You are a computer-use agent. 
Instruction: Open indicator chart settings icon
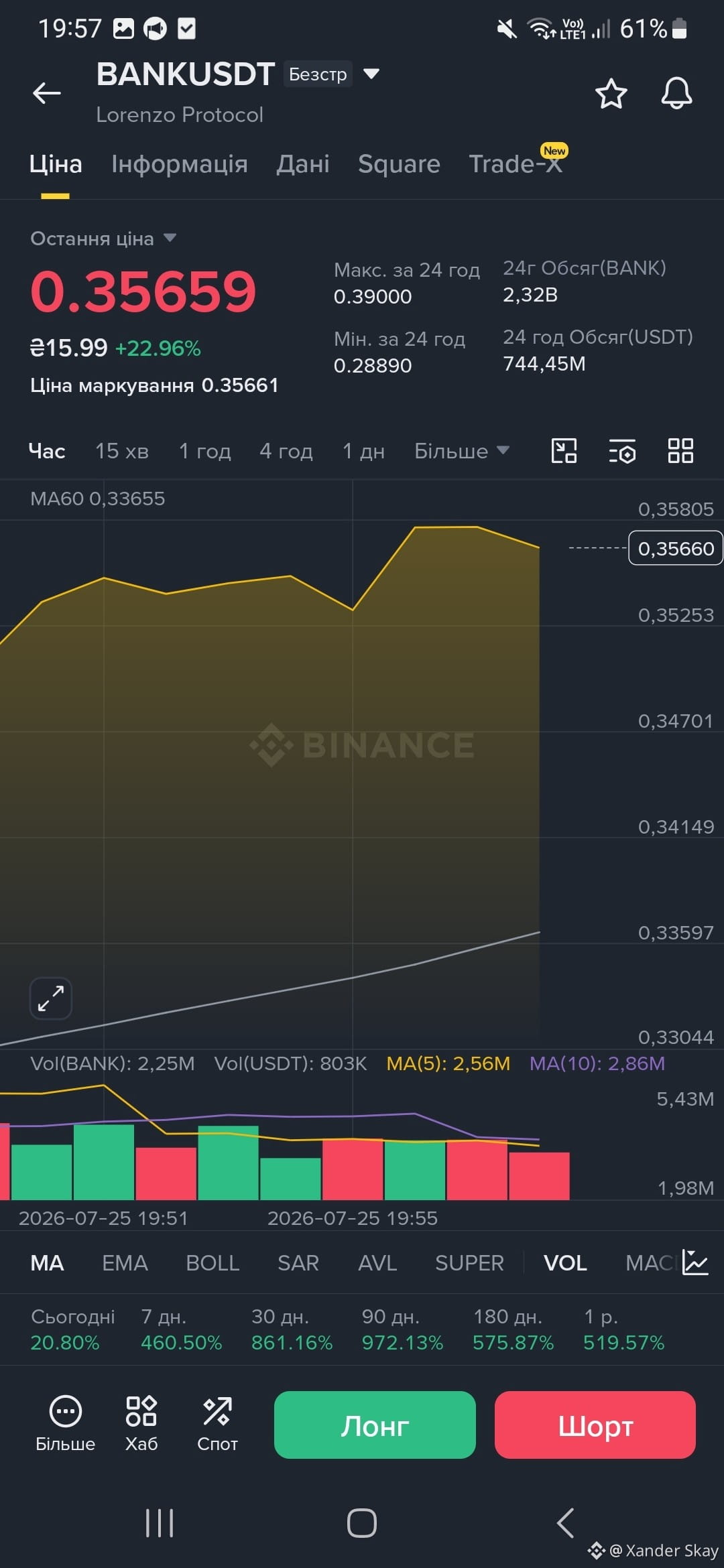tap(695, 1262)
